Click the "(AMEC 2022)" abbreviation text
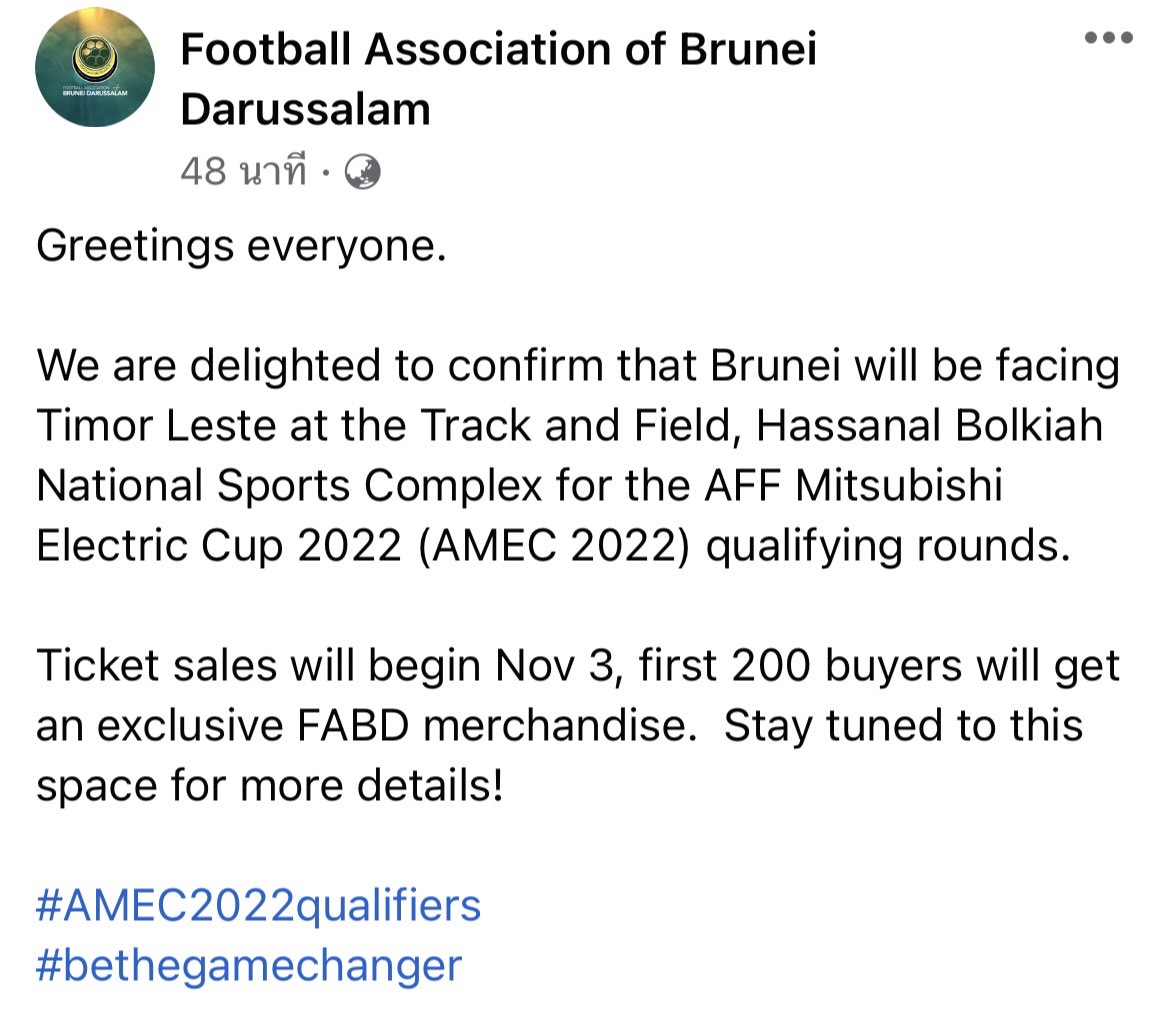This screenshot has height=1013, width=1169. (555, 546)
